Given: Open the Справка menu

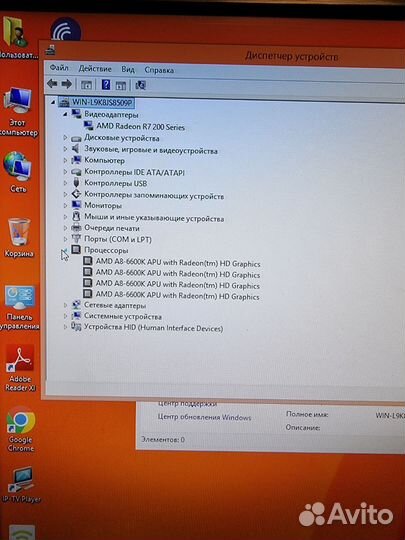Looking at the screenshot, I should pos(159,70).
